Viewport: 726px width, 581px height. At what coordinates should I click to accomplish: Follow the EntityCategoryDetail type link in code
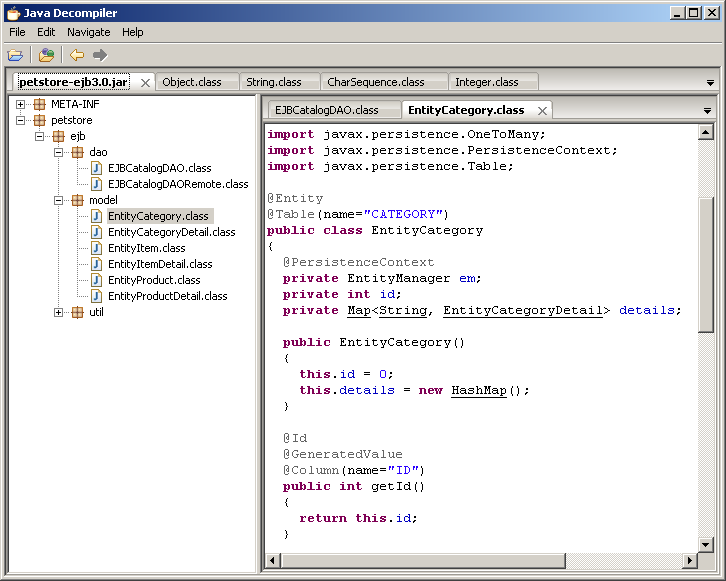click(523, 310)
